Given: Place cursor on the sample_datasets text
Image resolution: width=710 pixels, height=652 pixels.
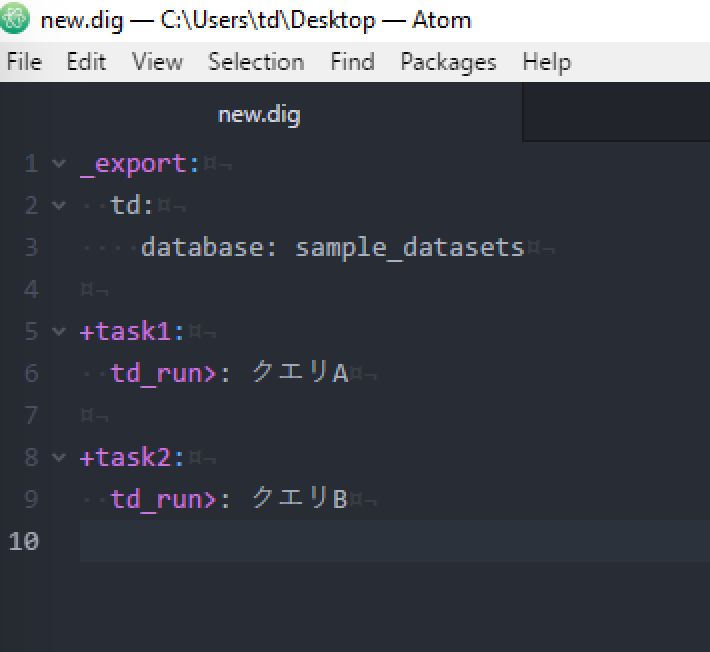Looking at the screenshot, I should 409,248.
